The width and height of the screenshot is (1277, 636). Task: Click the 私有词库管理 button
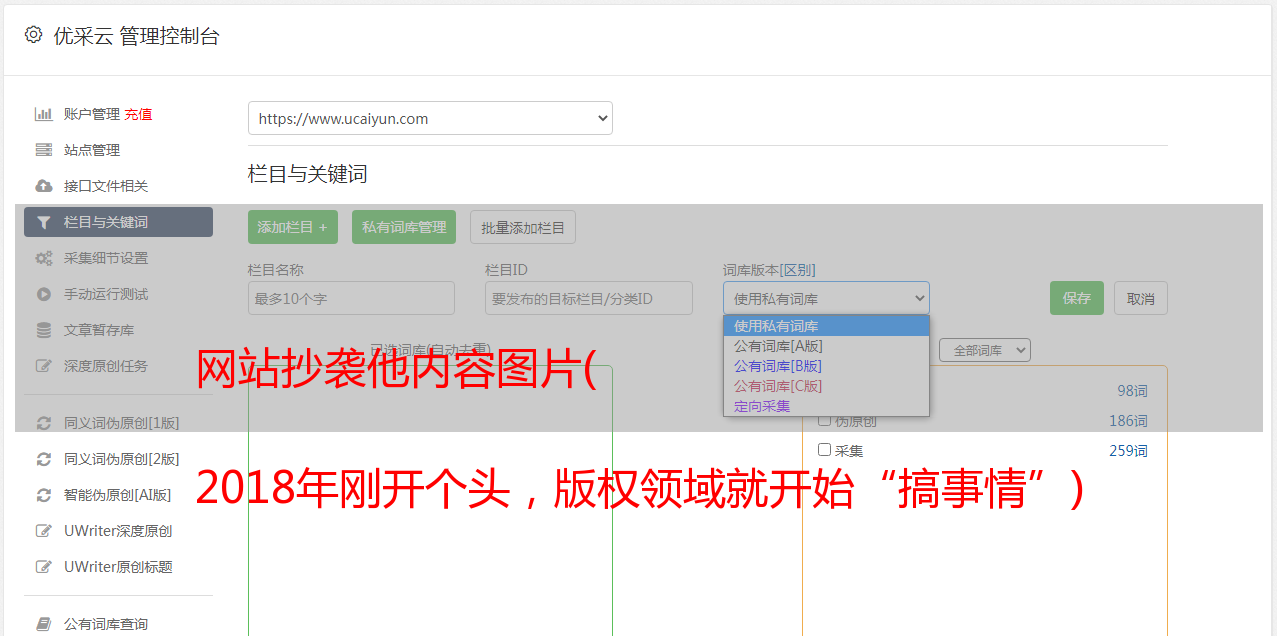point(404,227)
